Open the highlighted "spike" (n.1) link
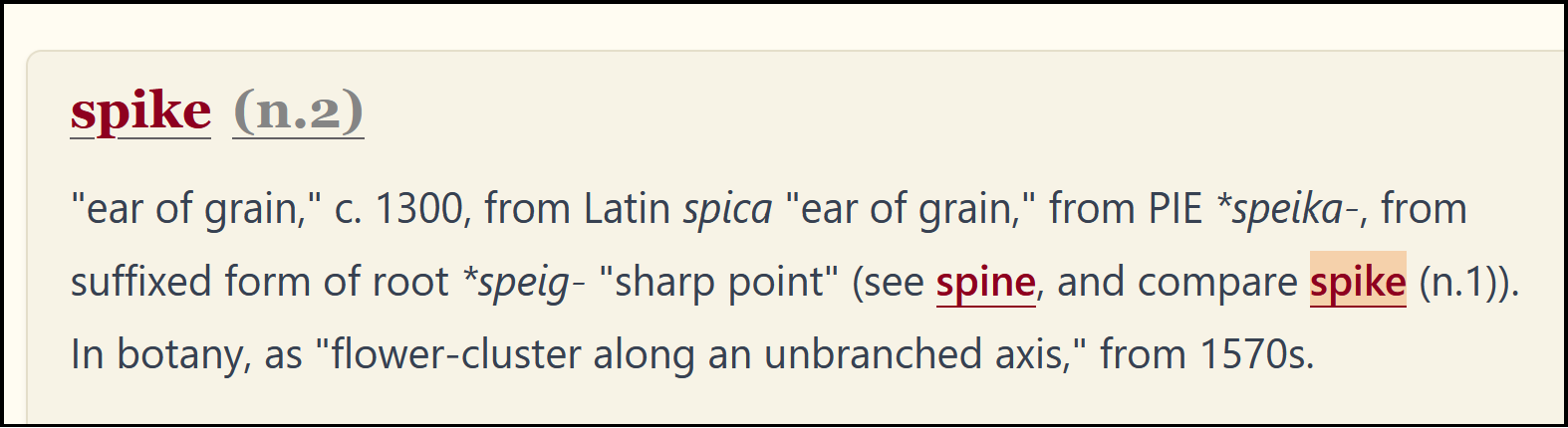 tap(1357, 283)
